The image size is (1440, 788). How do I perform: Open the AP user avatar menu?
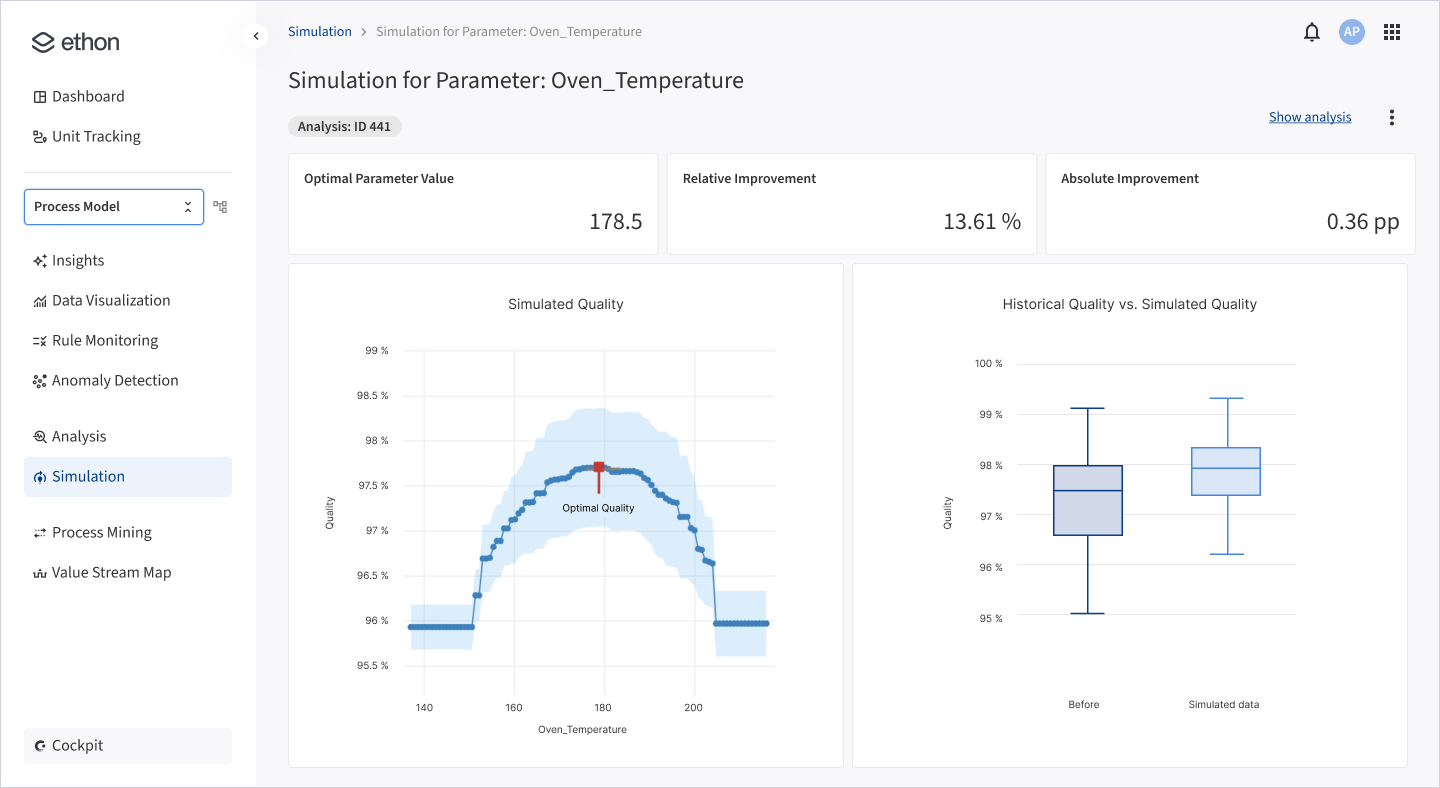pyautogui.click(x=1352, y=32)
